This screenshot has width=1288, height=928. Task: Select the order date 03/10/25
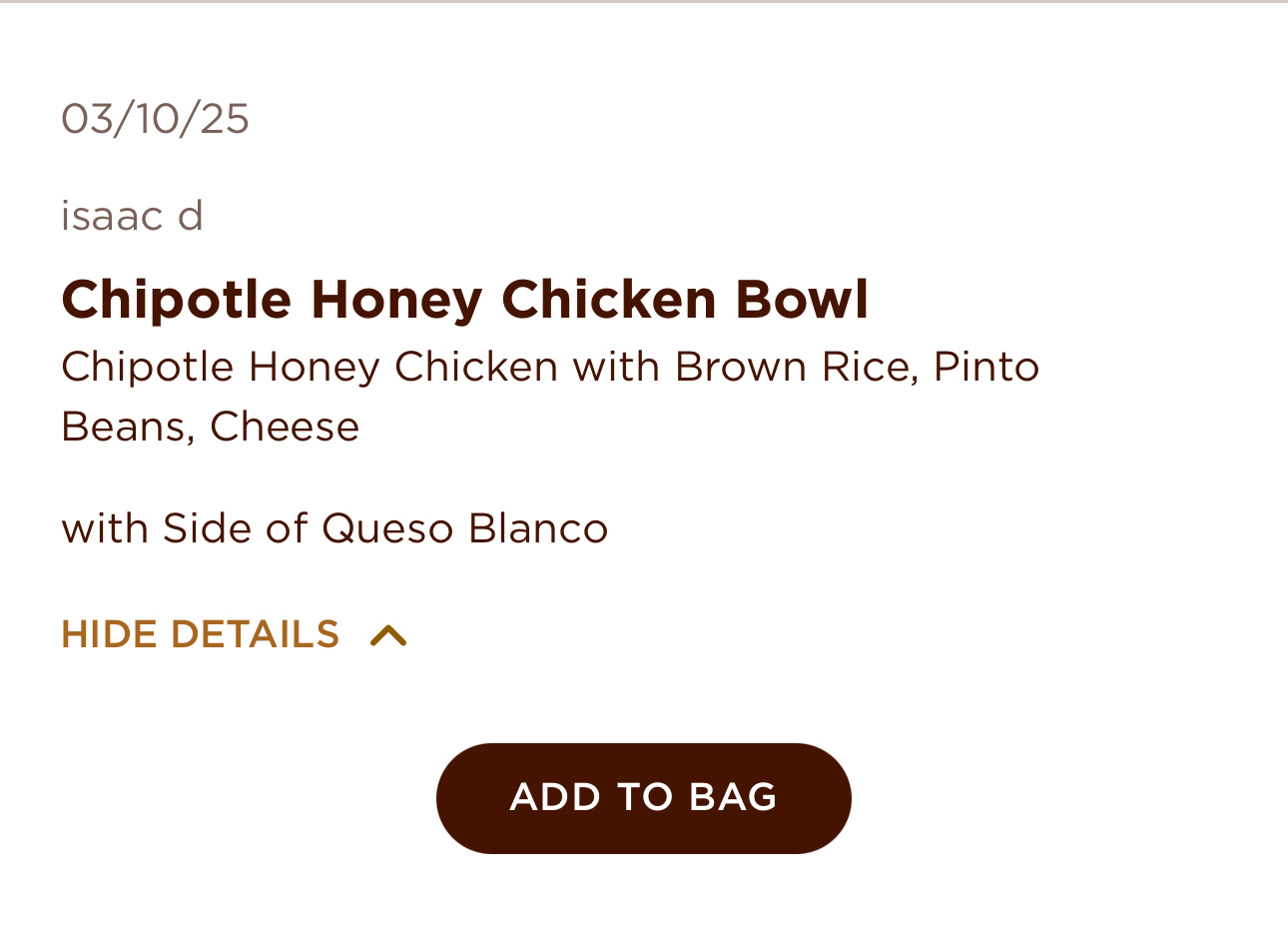click(x=155, y=119)
